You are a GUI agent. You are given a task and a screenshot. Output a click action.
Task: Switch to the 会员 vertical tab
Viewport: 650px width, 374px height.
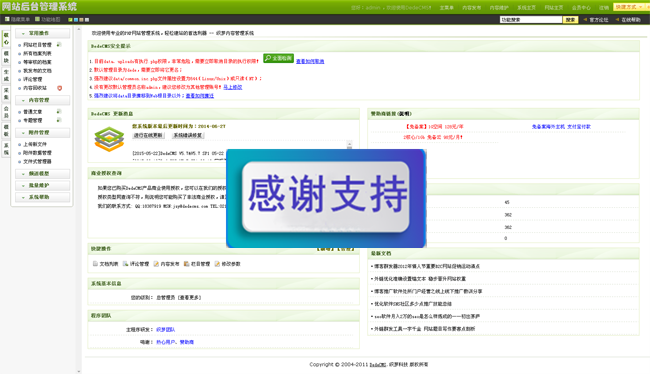6,112
